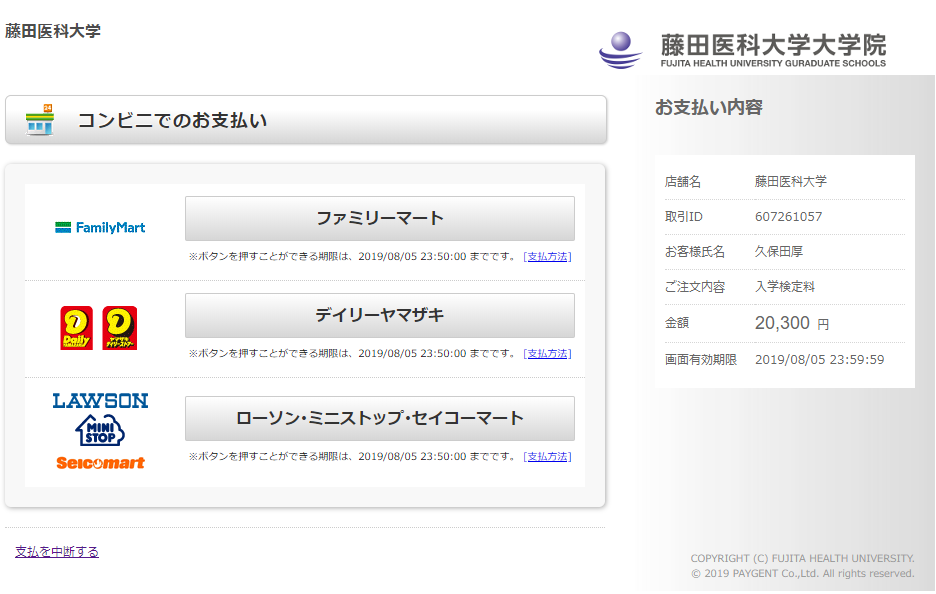The width and height of the screenshot is (936, 594).
Task: Click order content 入学検定料
Action: point(784,287)
